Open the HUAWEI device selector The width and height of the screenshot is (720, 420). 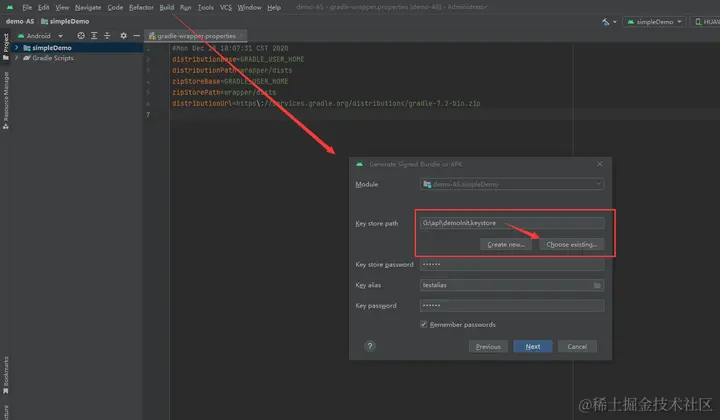tap(706, 22)
